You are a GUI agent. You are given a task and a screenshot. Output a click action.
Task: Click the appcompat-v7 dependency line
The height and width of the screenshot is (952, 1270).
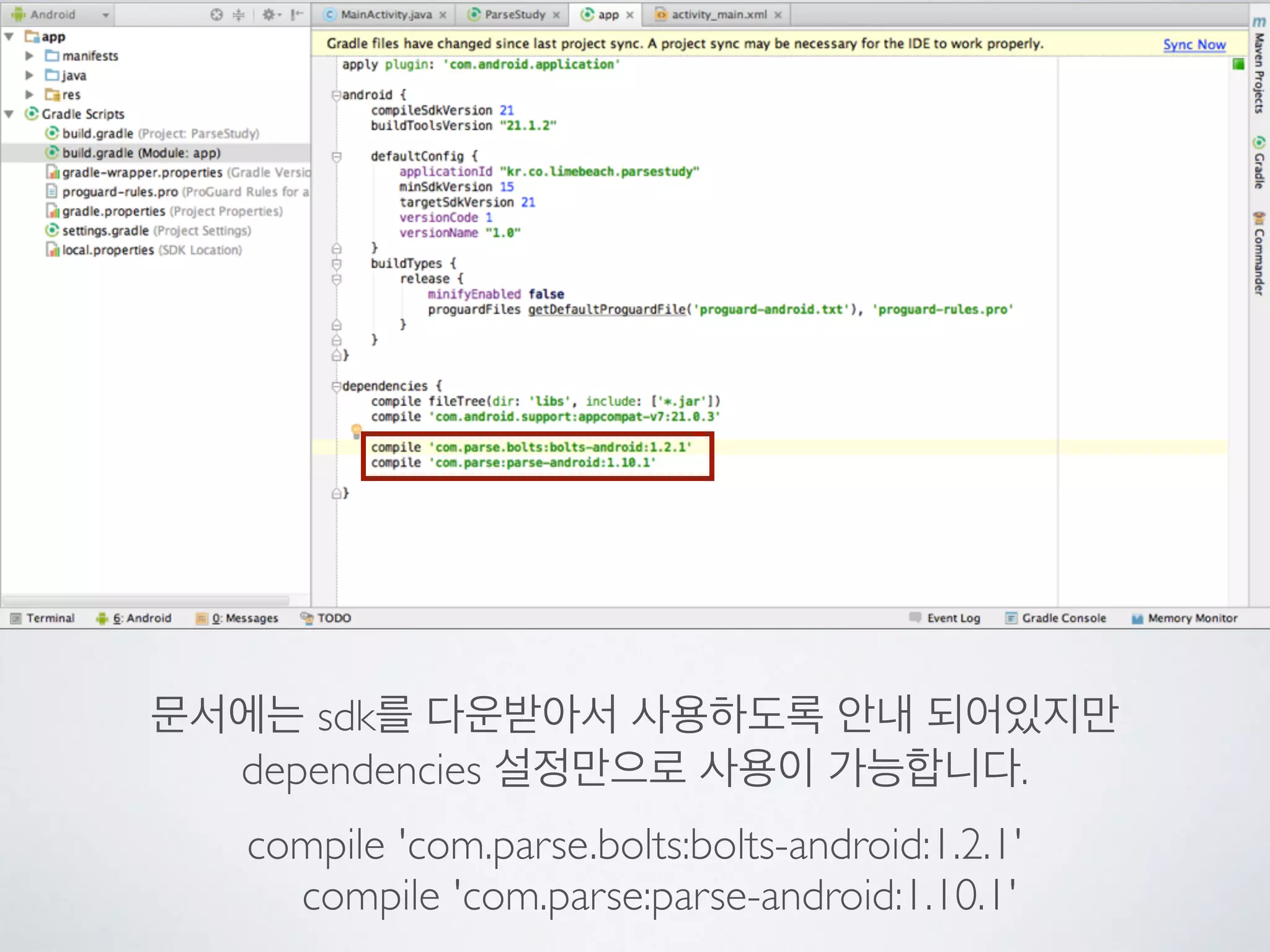coord(546,417)
